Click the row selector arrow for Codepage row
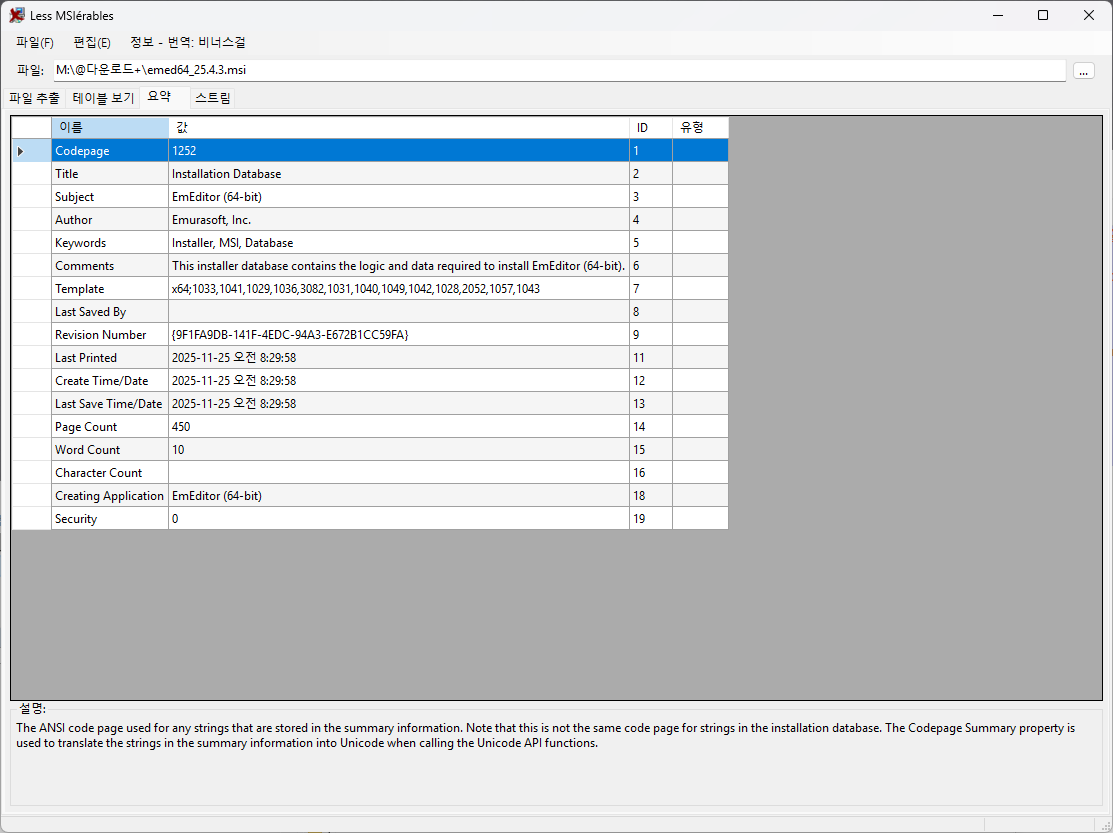The width and height of the screenshot is (1113, 833). 31,151
